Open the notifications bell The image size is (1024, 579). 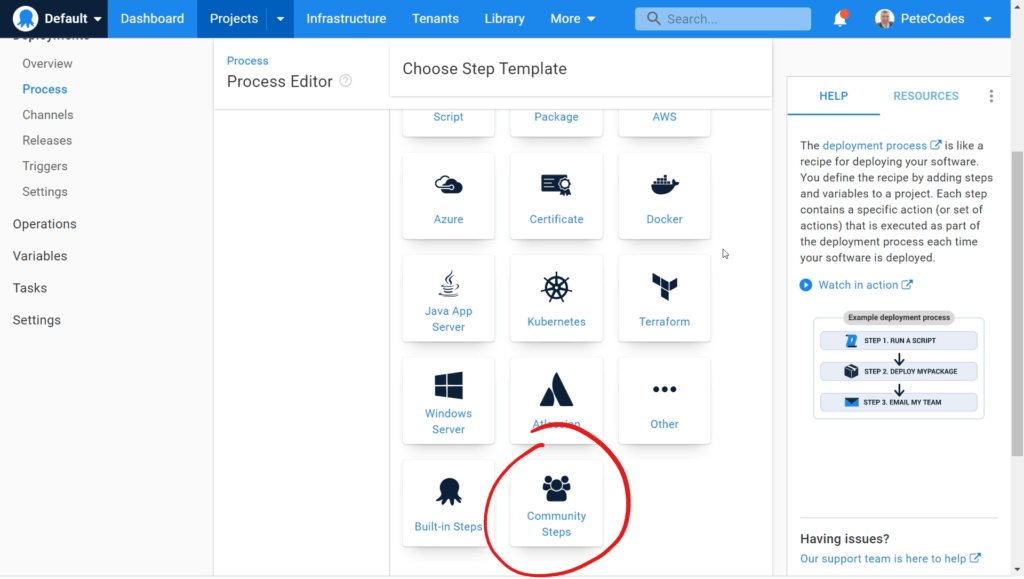pos(840,18)
